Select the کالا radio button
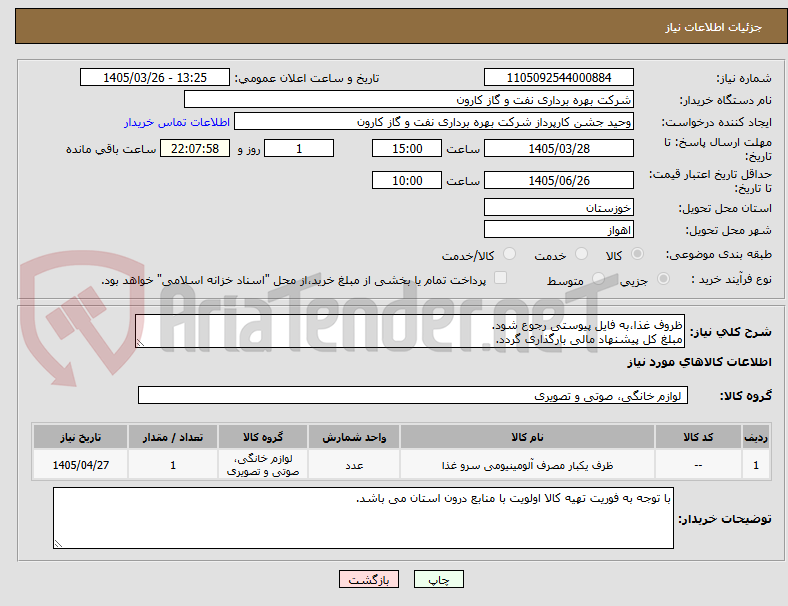Viewport: 788px width, 606px height. tap(637, 254)
